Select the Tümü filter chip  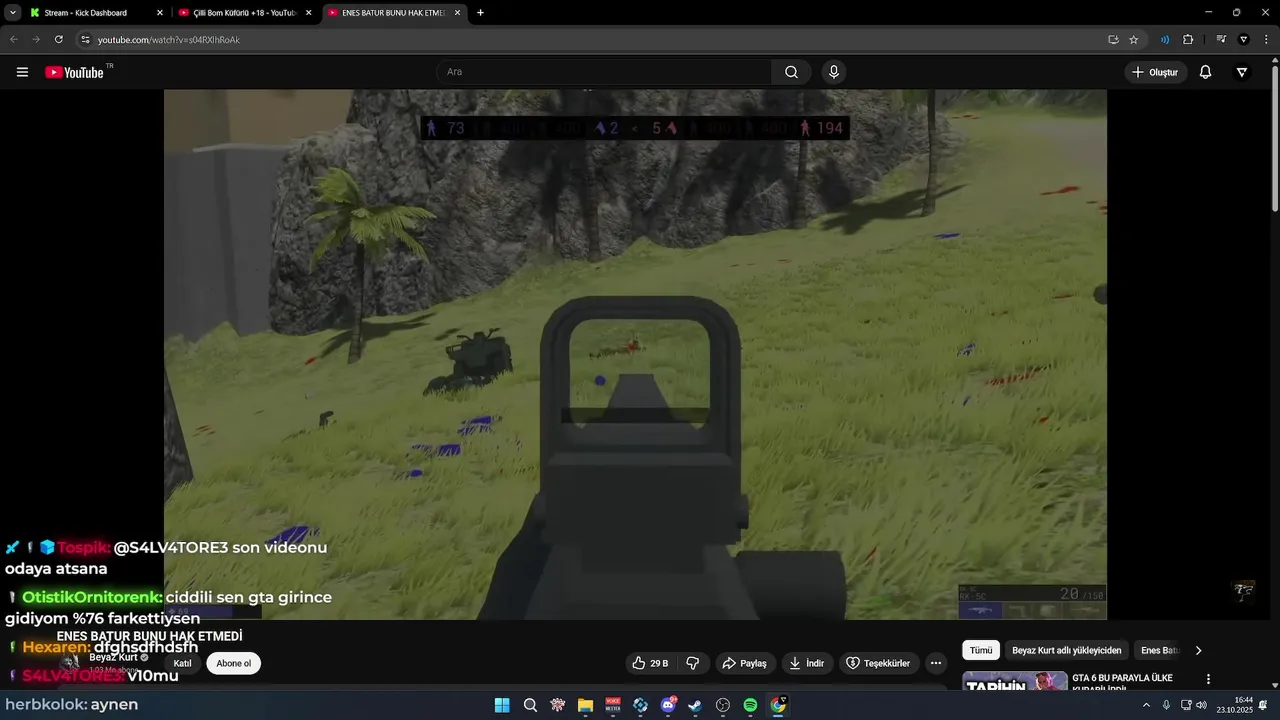coord(981,650)
